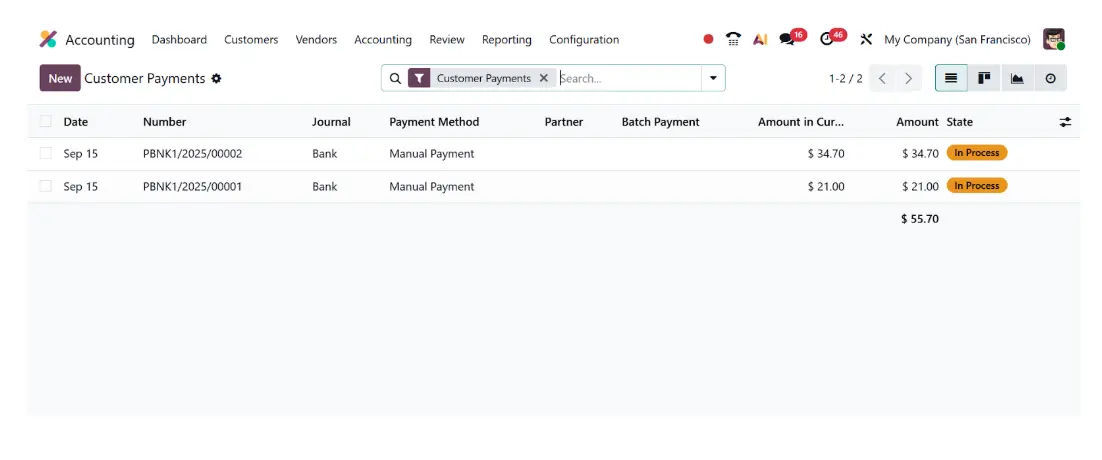Click the New button
This screenshot has width=1102, height=460.
tap(60, 78)
